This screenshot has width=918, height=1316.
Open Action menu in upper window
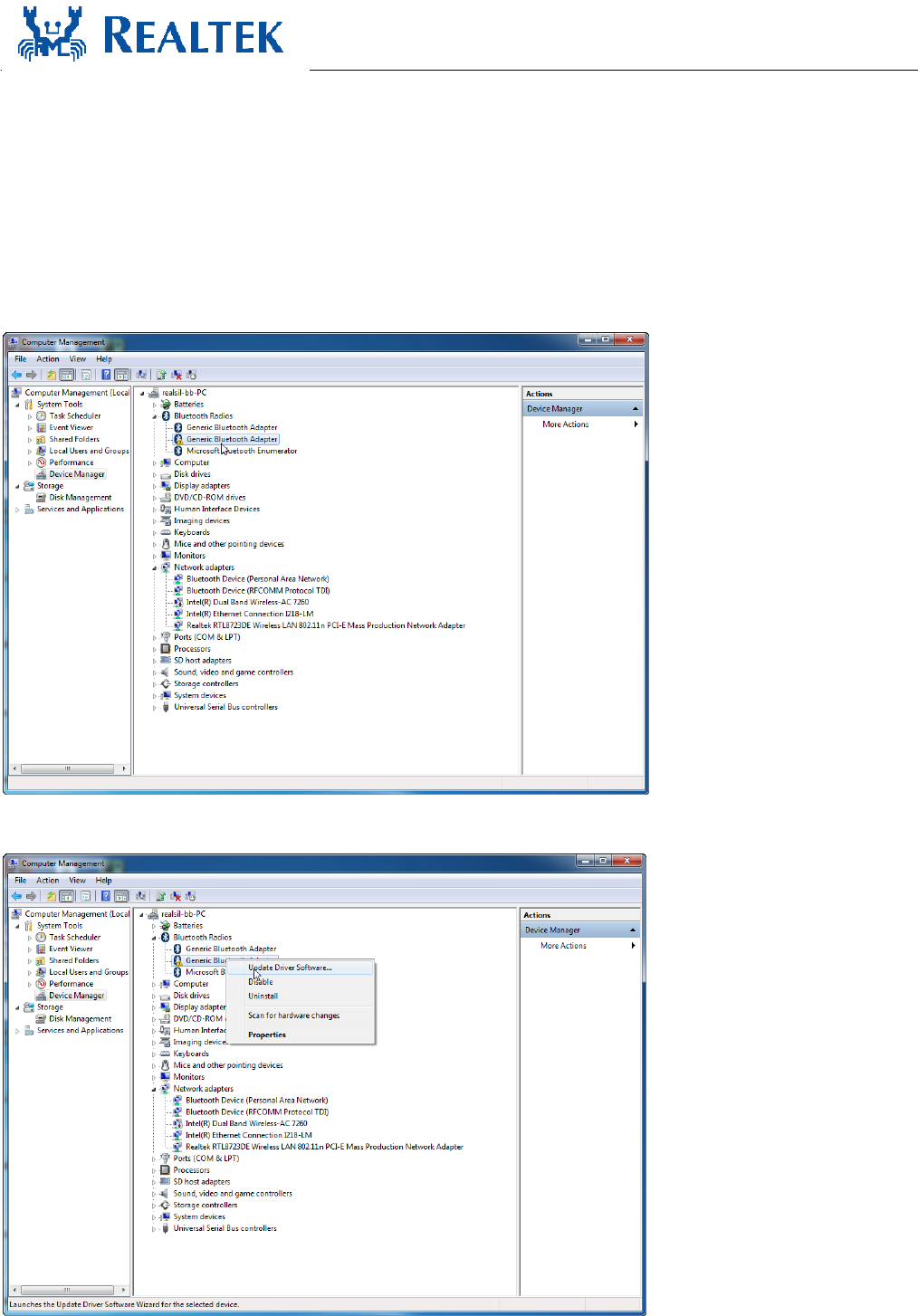pyautogui.click(x=48, y=359)
